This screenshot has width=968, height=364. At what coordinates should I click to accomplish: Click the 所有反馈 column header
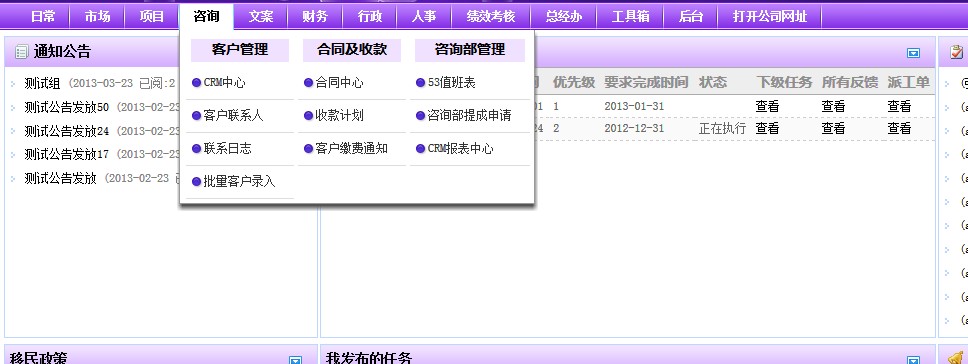pos(850,83)
